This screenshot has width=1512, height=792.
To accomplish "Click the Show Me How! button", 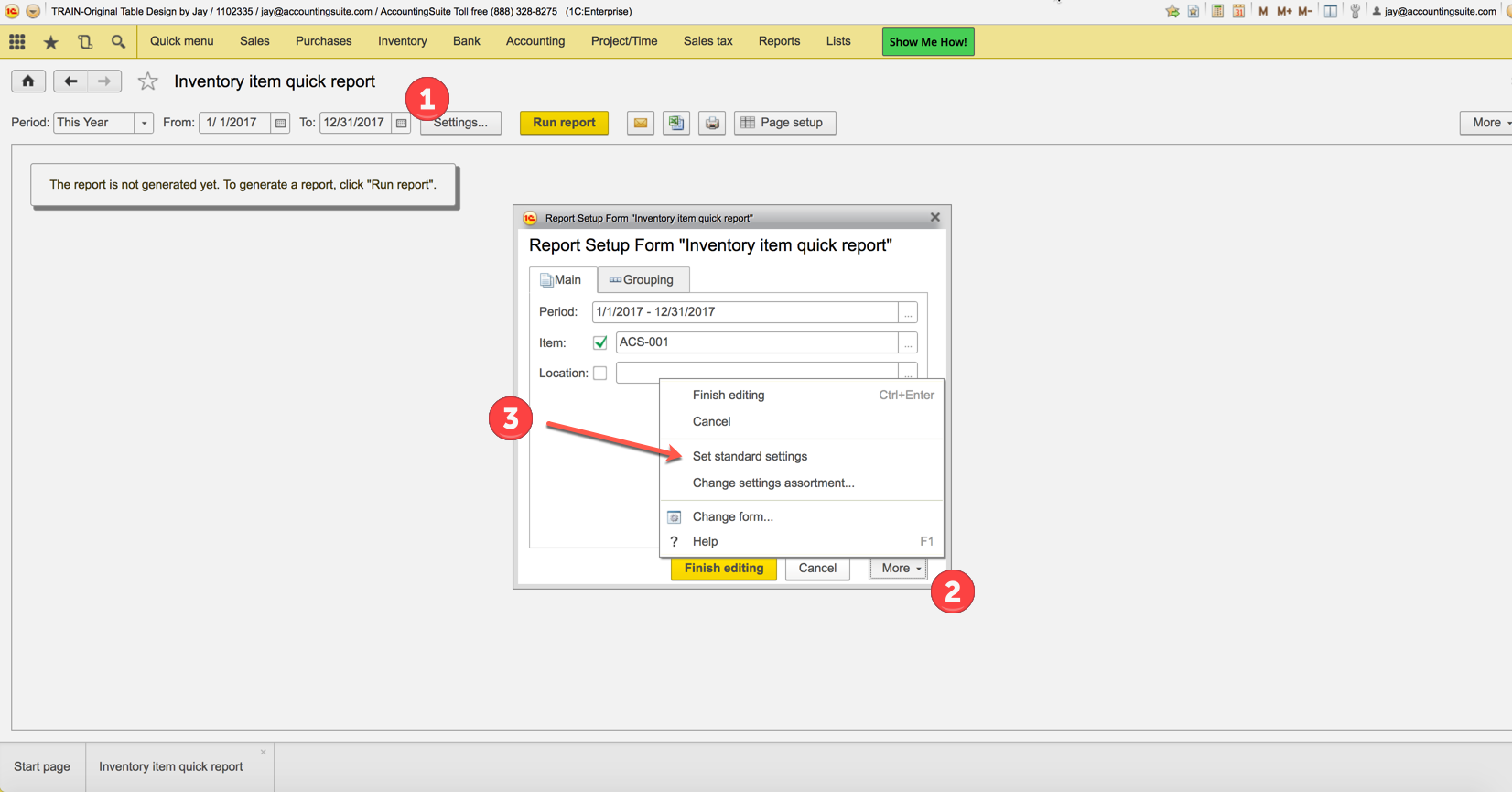I will 928,42.
